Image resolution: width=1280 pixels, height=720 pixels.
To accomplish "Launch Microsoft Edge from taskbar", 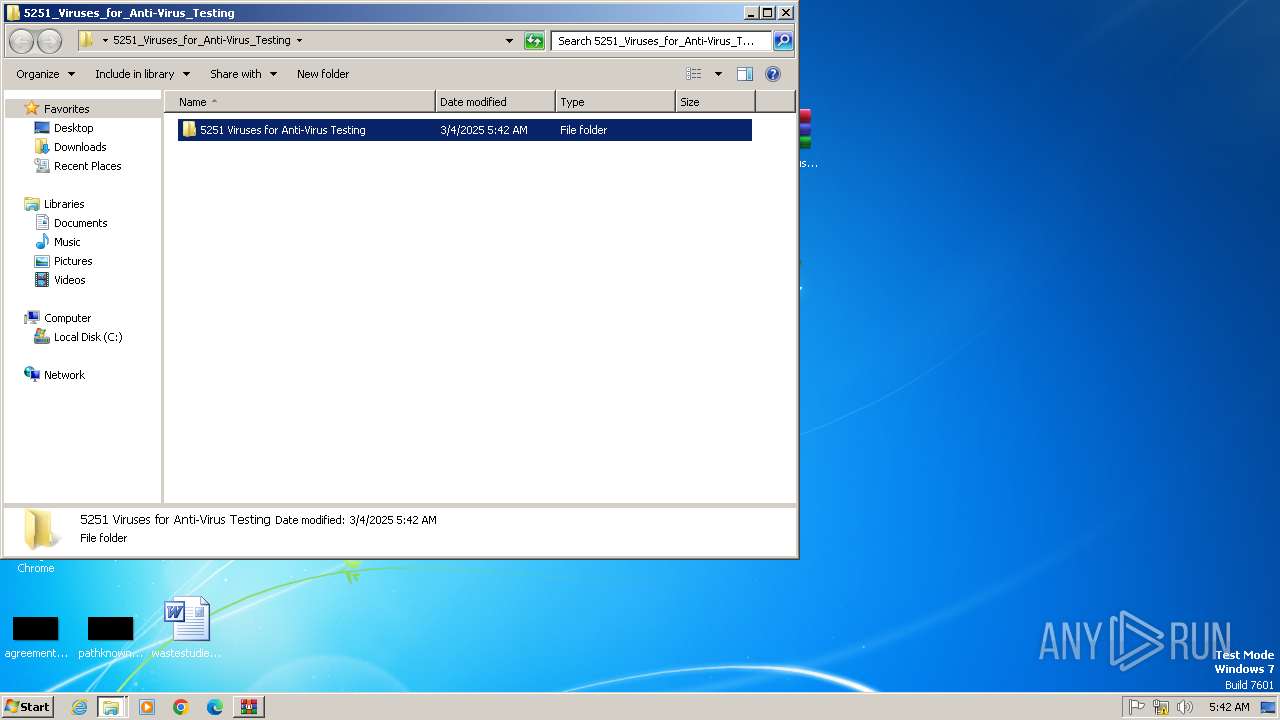I will coord(215,707).
